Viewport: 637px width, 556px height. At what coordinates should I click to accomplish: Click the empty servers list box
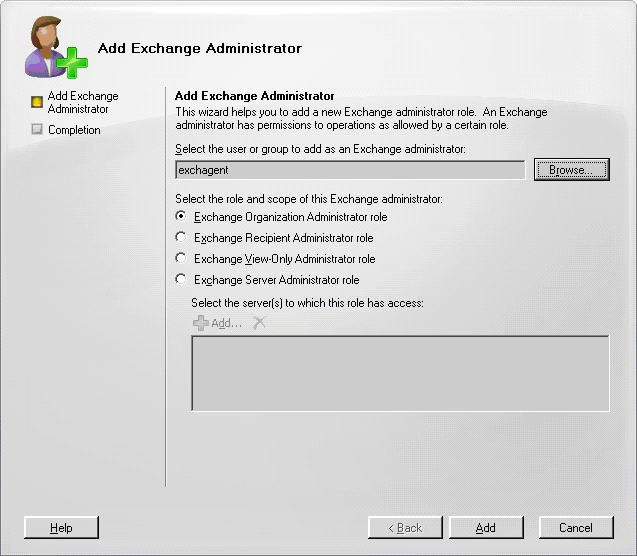click(400, 374)
